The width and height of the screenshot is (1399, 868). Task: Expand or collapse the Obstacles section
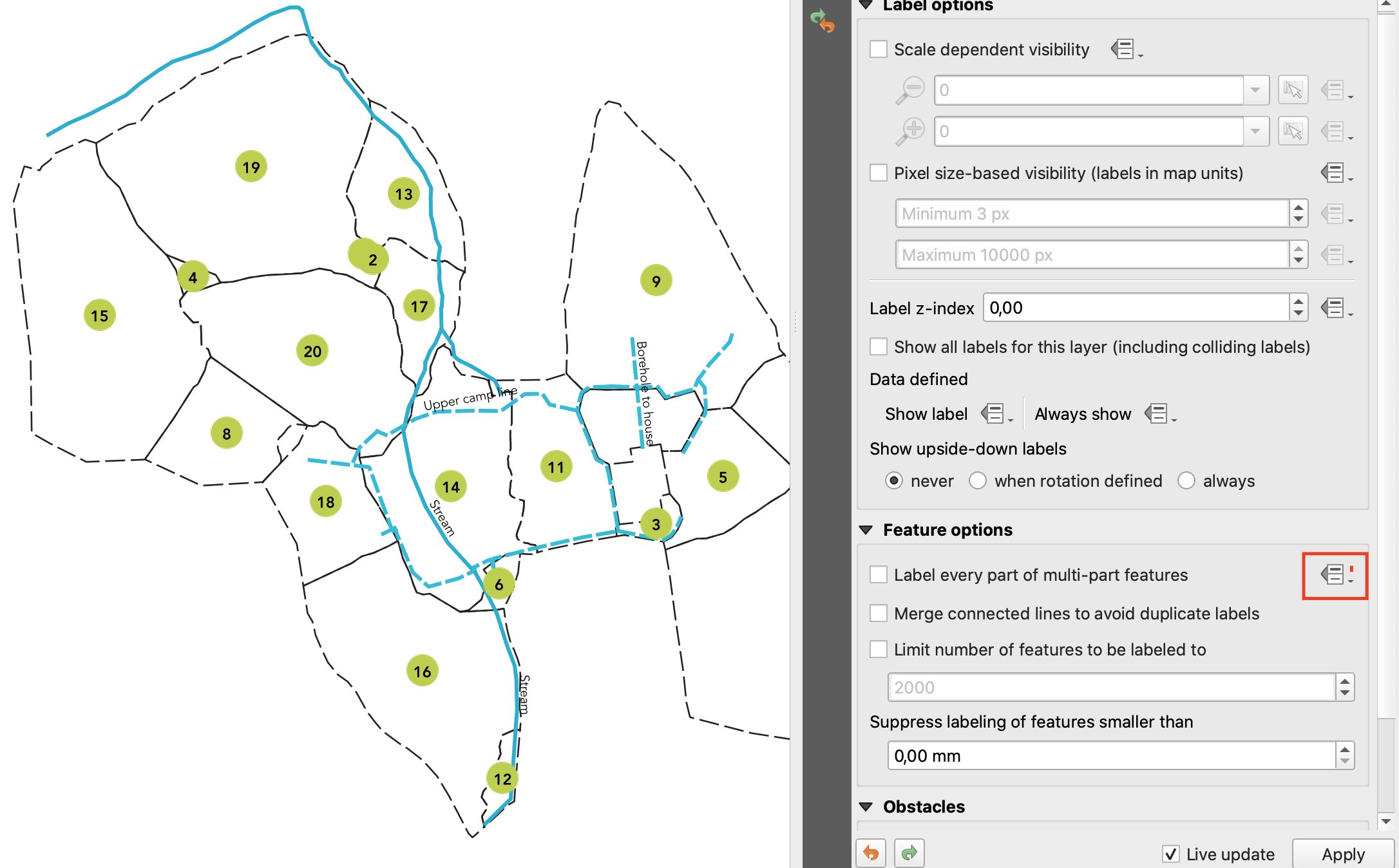[x=866, y=807]
